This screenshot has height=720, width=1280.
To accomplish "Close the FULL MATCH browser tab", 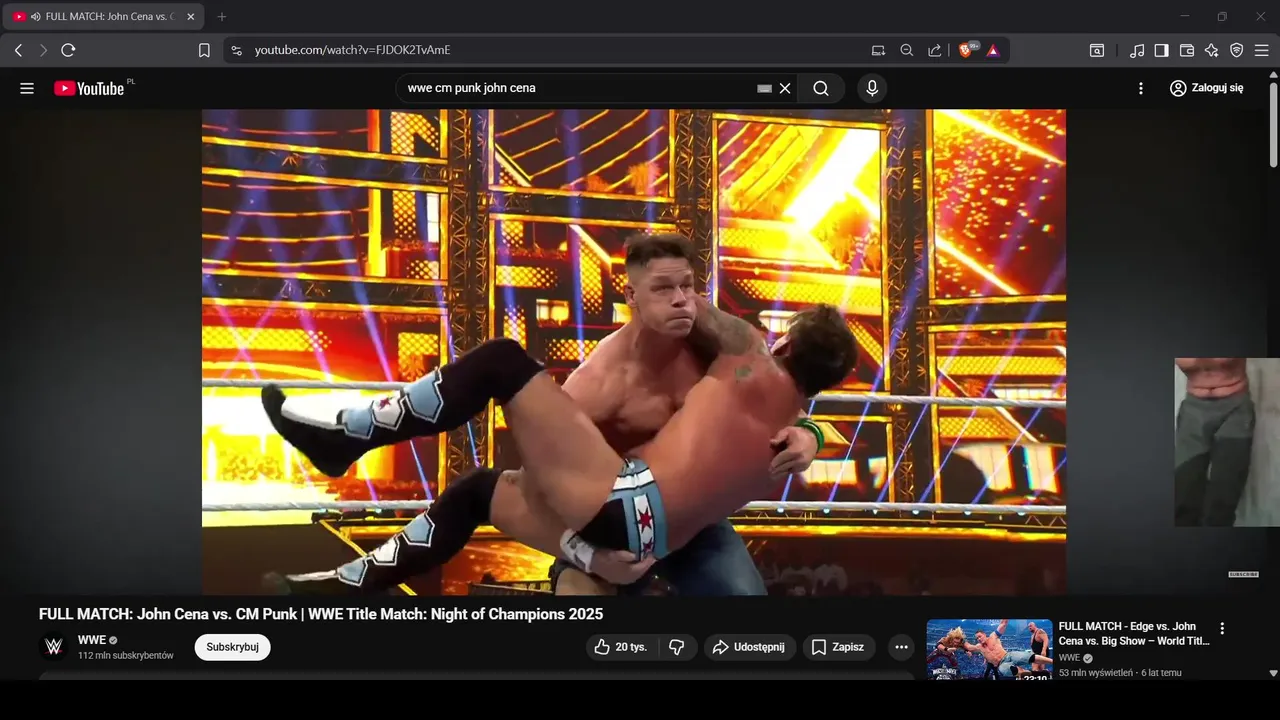I will pyautogui.click(x=190, y=17).
